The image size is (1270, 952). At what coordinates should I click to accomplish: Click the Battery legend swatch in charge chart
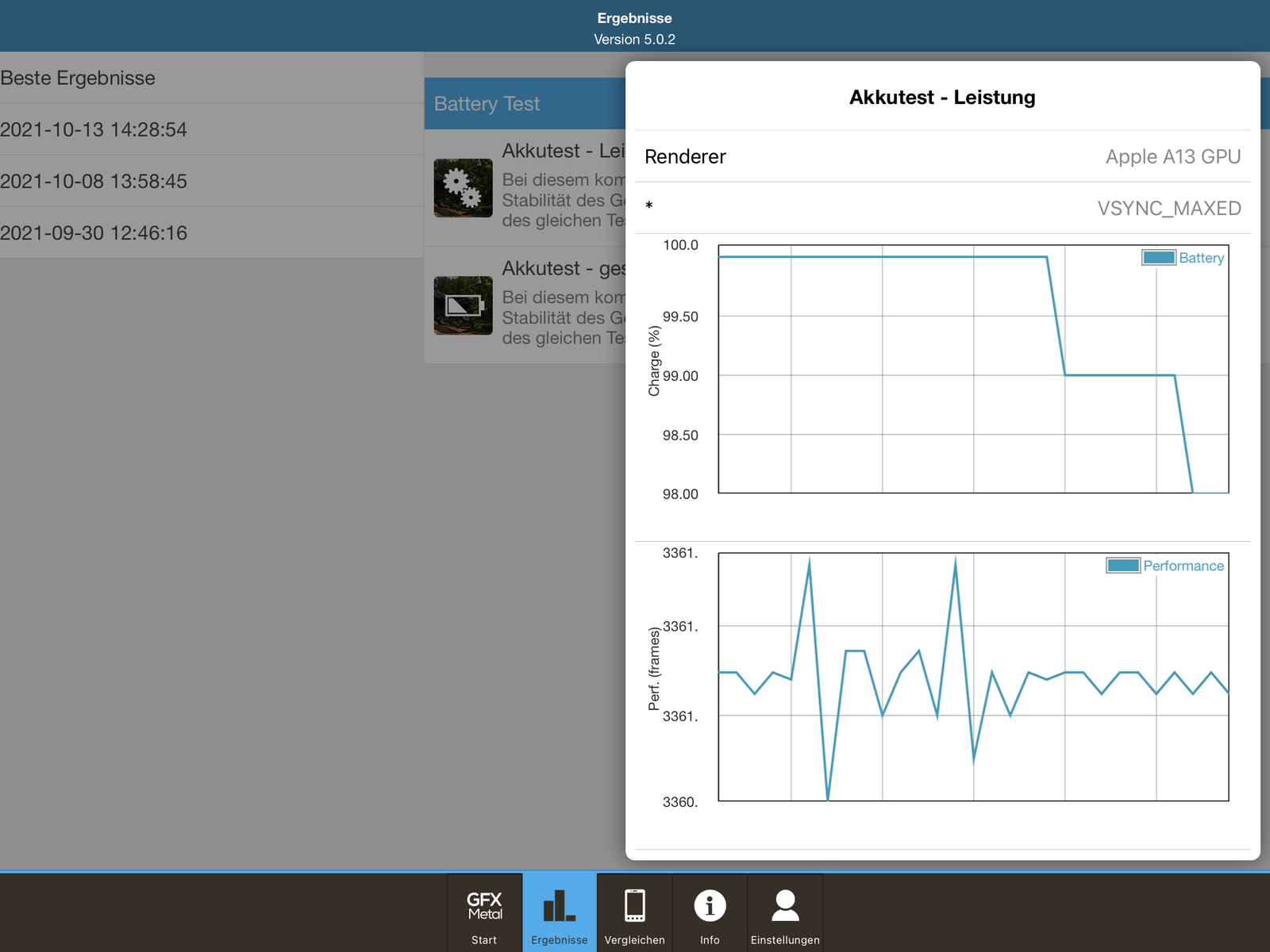(1159, 258)
